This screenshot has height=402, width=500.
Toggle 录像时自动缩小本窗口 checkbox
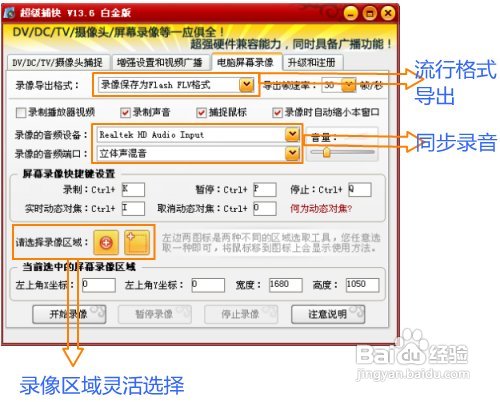point(277,112)
